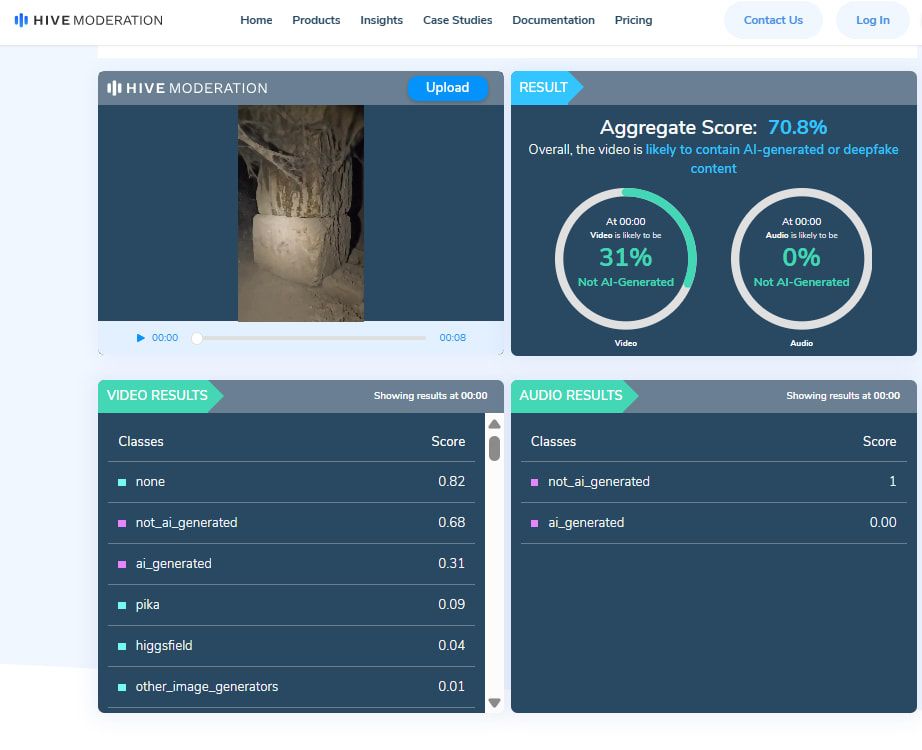The height and width of the screenshot is (750, 922).
Task: Navigate to Pricing
Action: point(633,20)
